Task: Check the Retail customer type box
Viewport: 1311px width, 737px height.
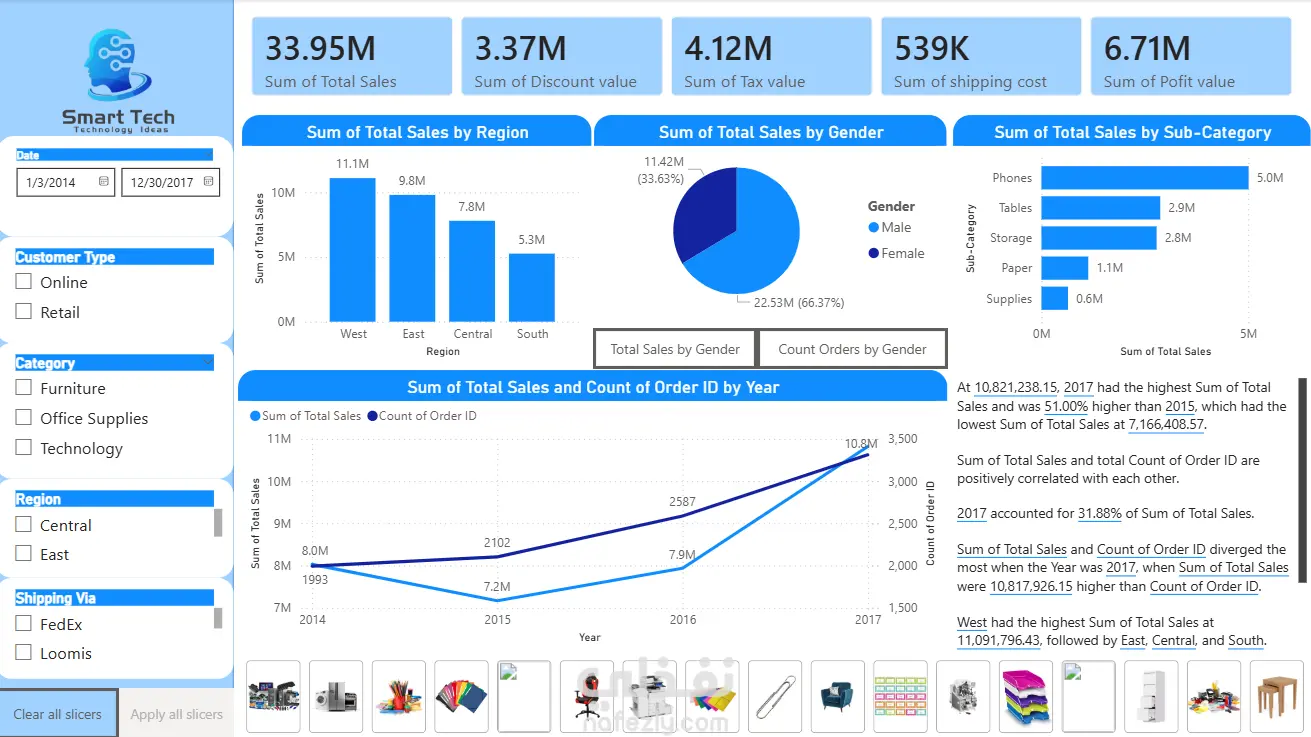Action: (x=24, y=312)
